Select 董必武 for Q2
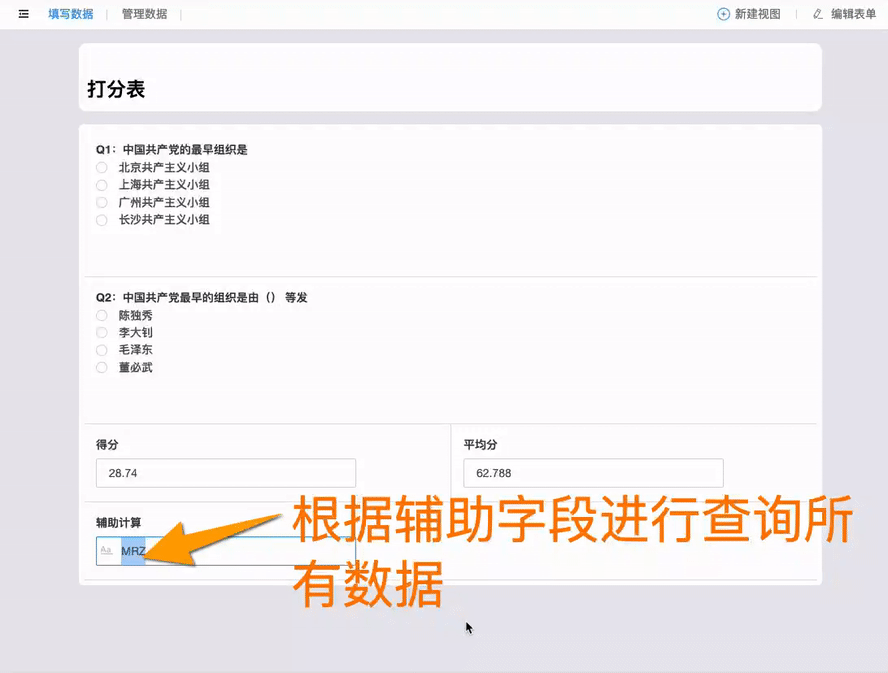 click(101, 367)
